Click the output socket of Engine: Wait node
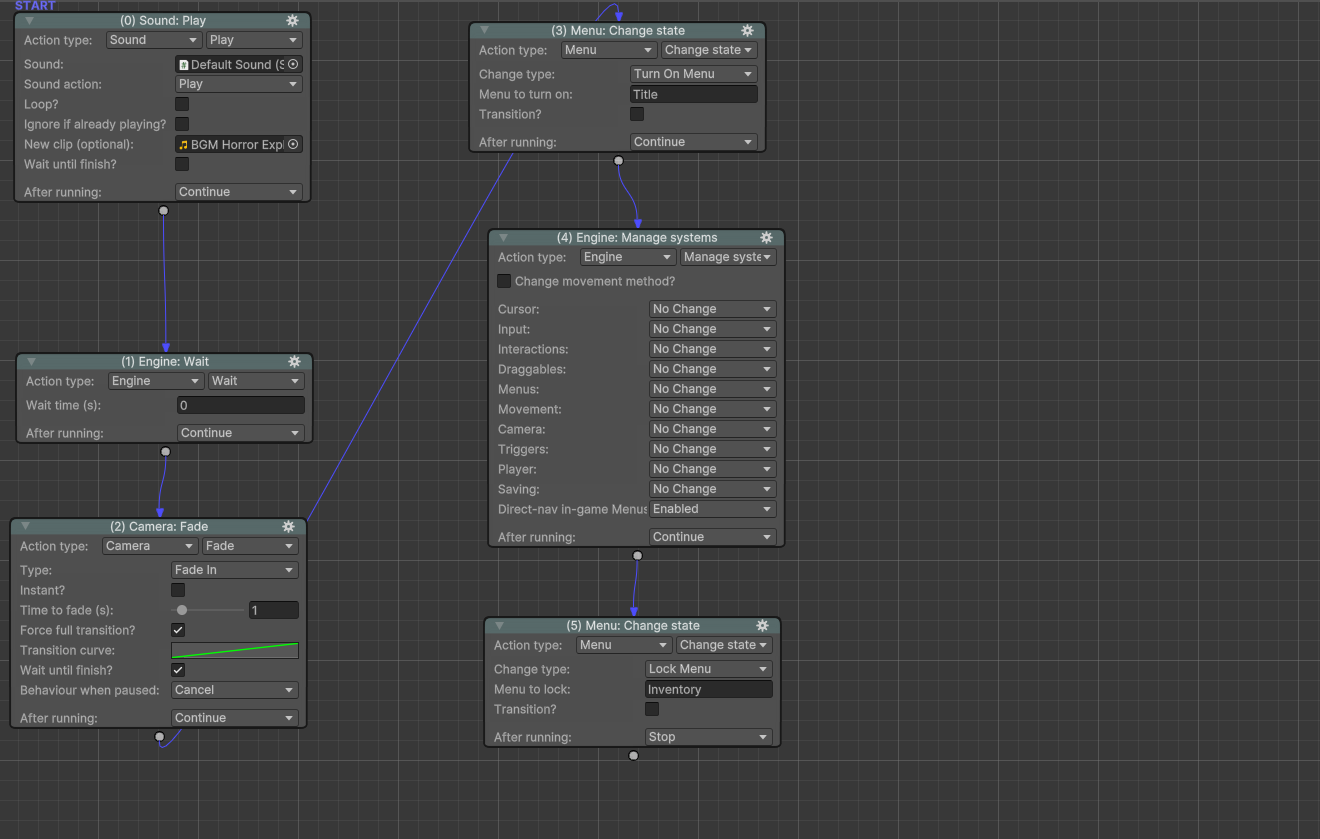The height and width of the screenshot is (839, 1320). (x=165, y=451)
